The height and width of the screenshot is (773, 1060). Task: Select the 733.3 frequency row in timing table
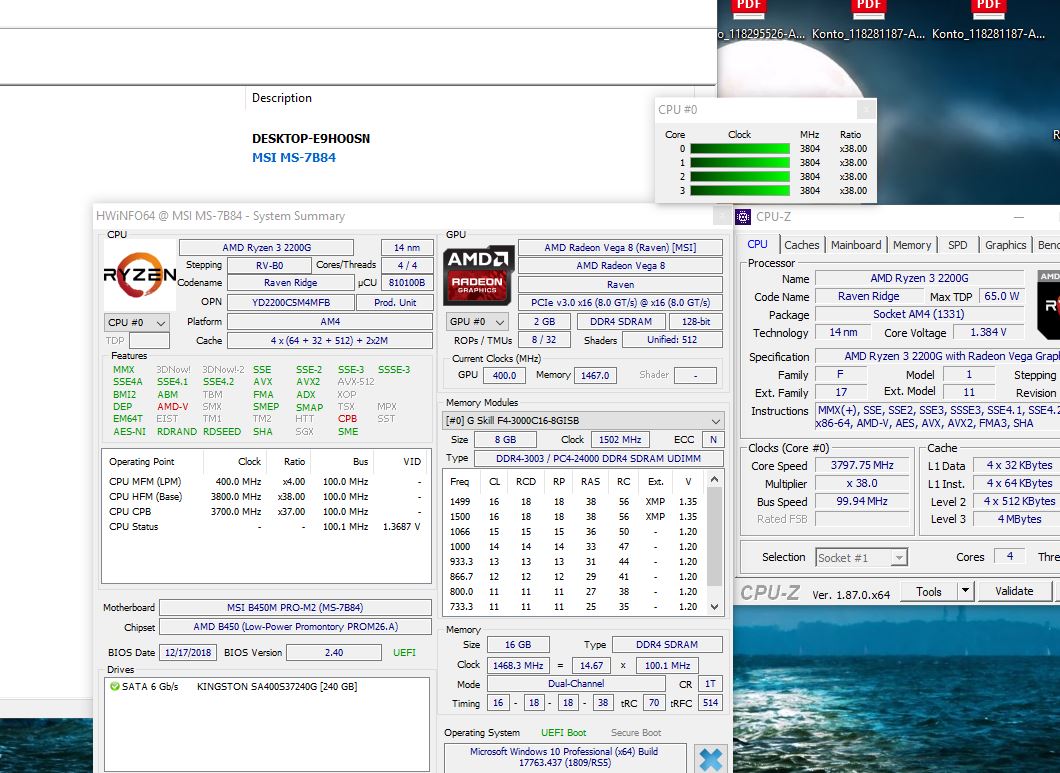click(573, 607)
